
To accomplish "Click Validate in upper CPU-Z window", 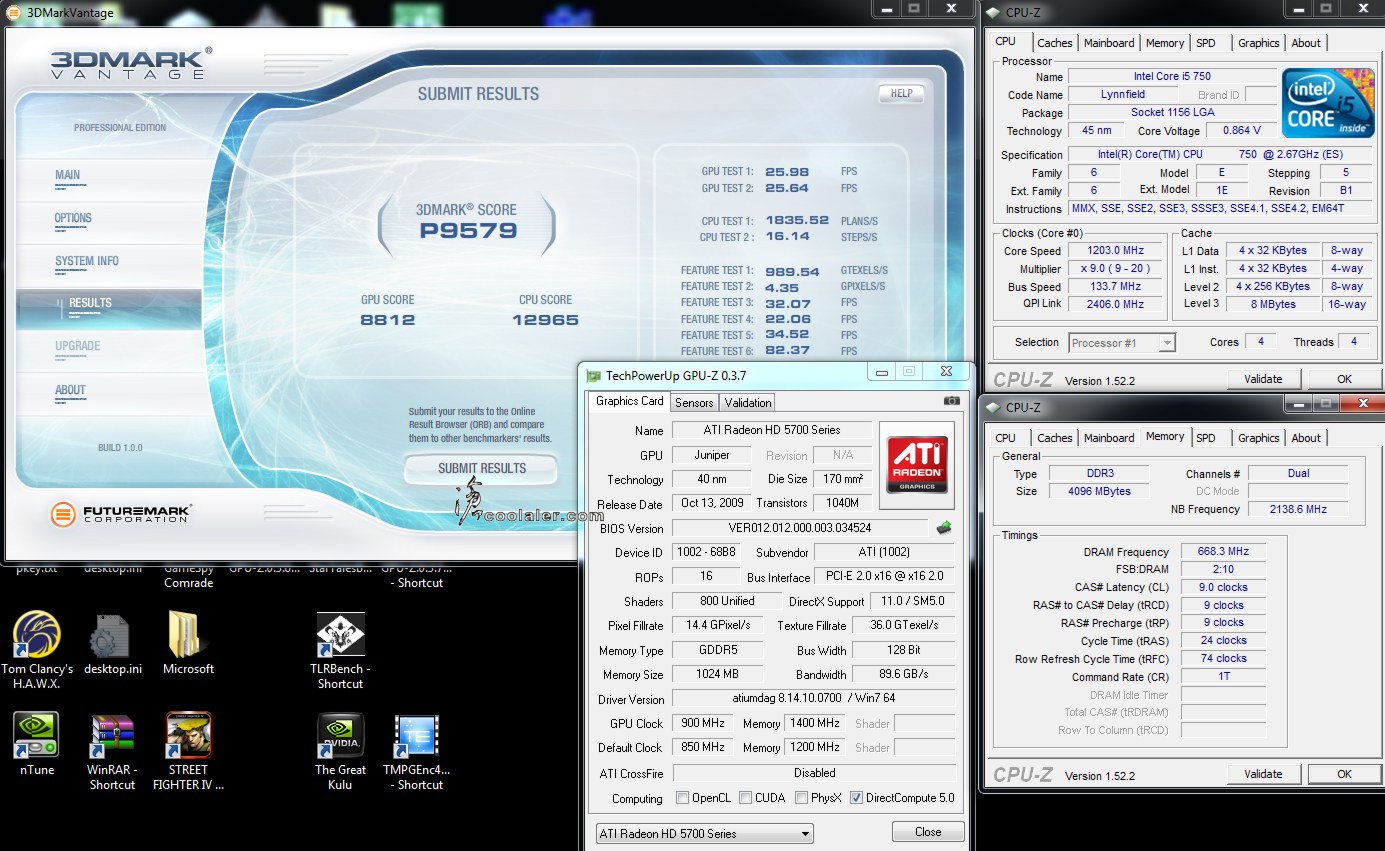I will (1263, 379).
